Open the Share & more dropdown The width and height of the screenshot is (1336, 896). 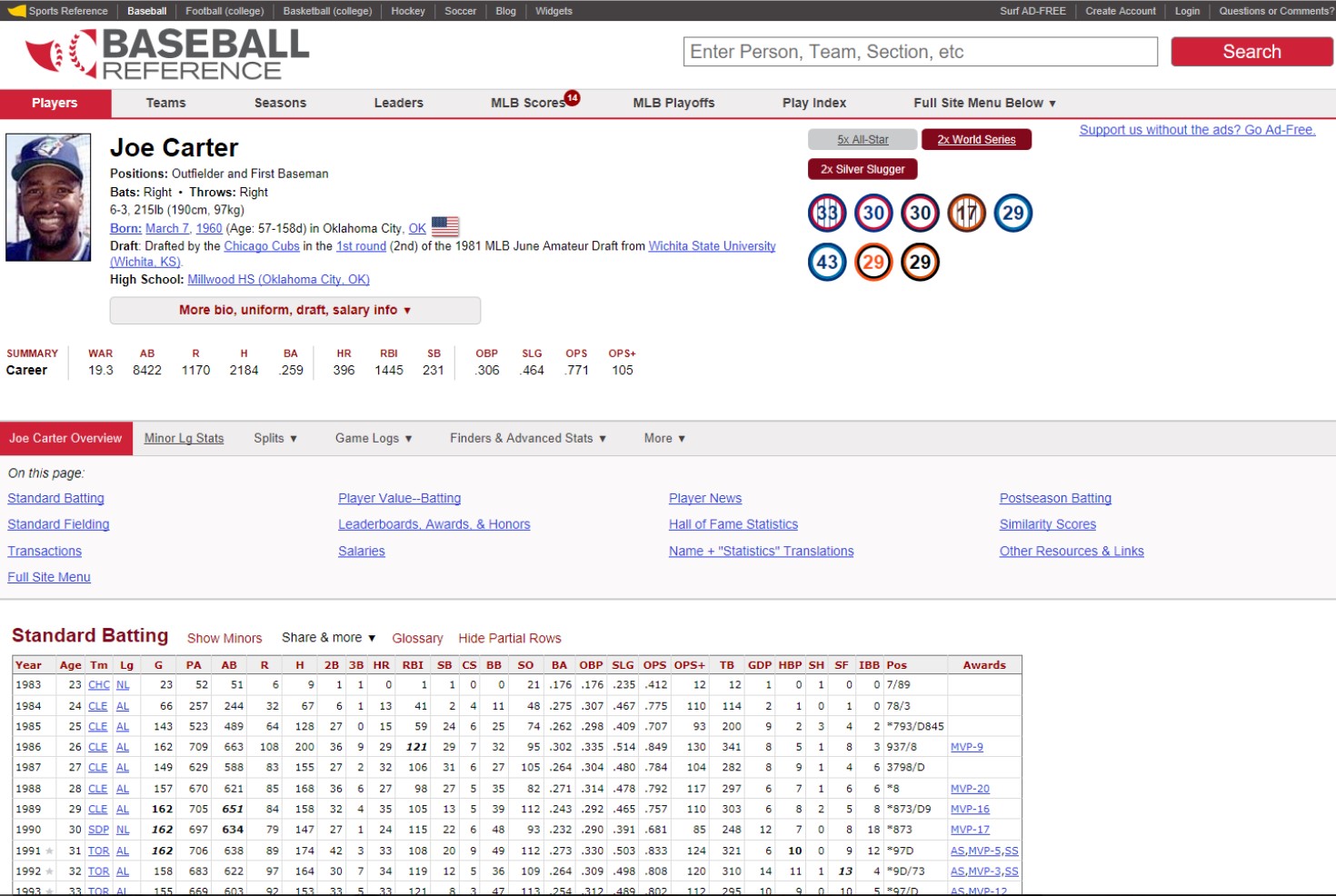328,638
